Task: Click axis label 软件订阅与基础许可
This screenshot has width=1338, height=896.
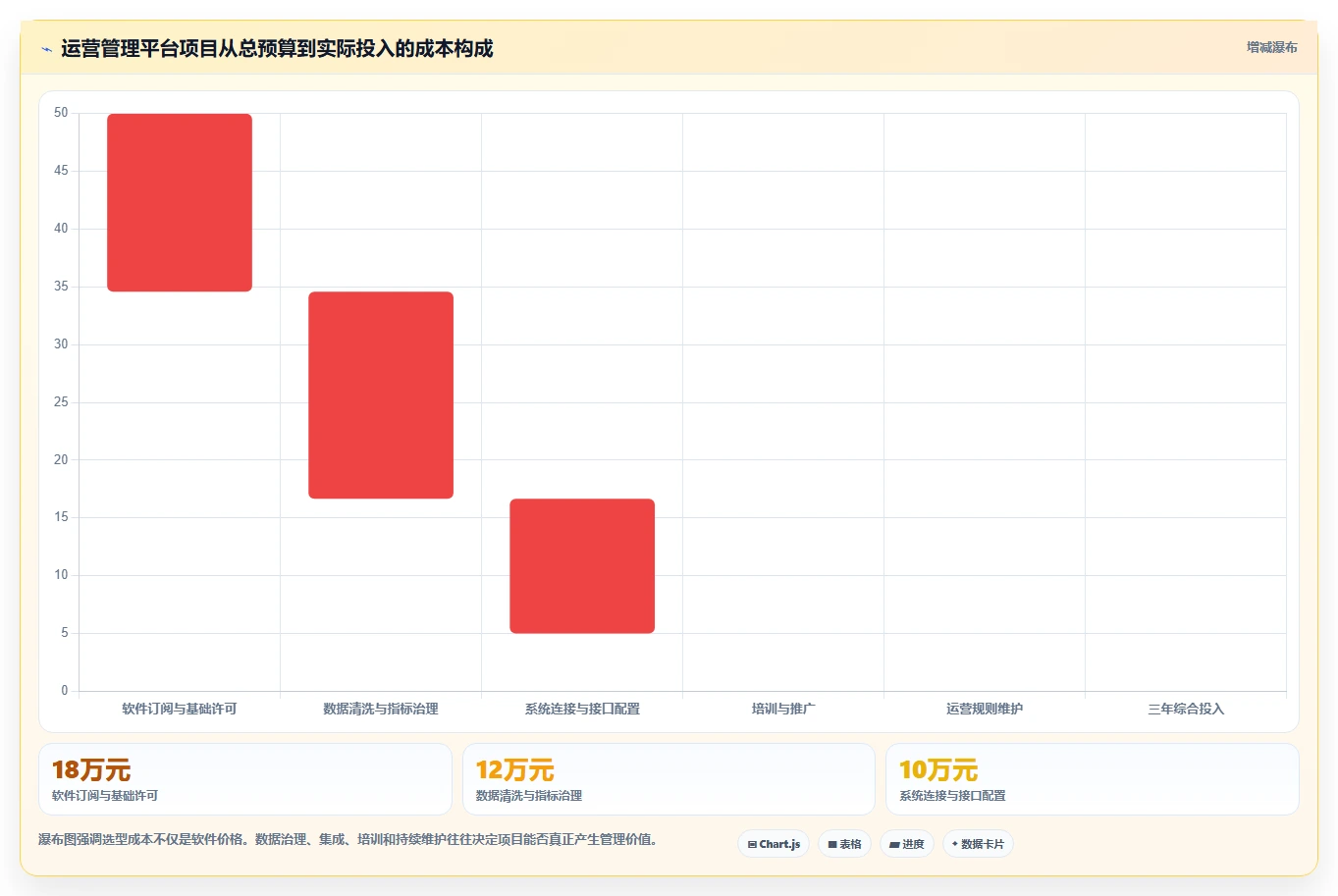Action: click(x=180, y=709)
